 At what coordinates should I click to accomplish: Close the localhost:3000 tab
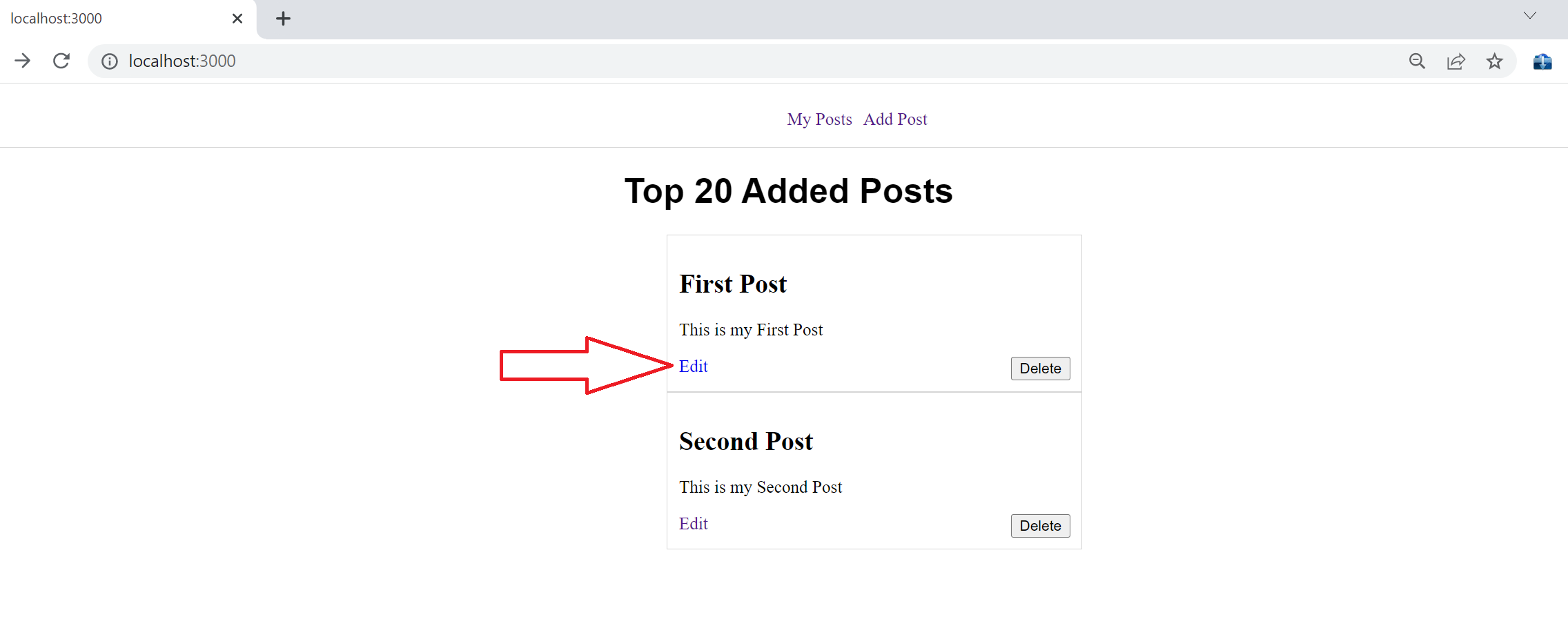(x=237, y=19)
